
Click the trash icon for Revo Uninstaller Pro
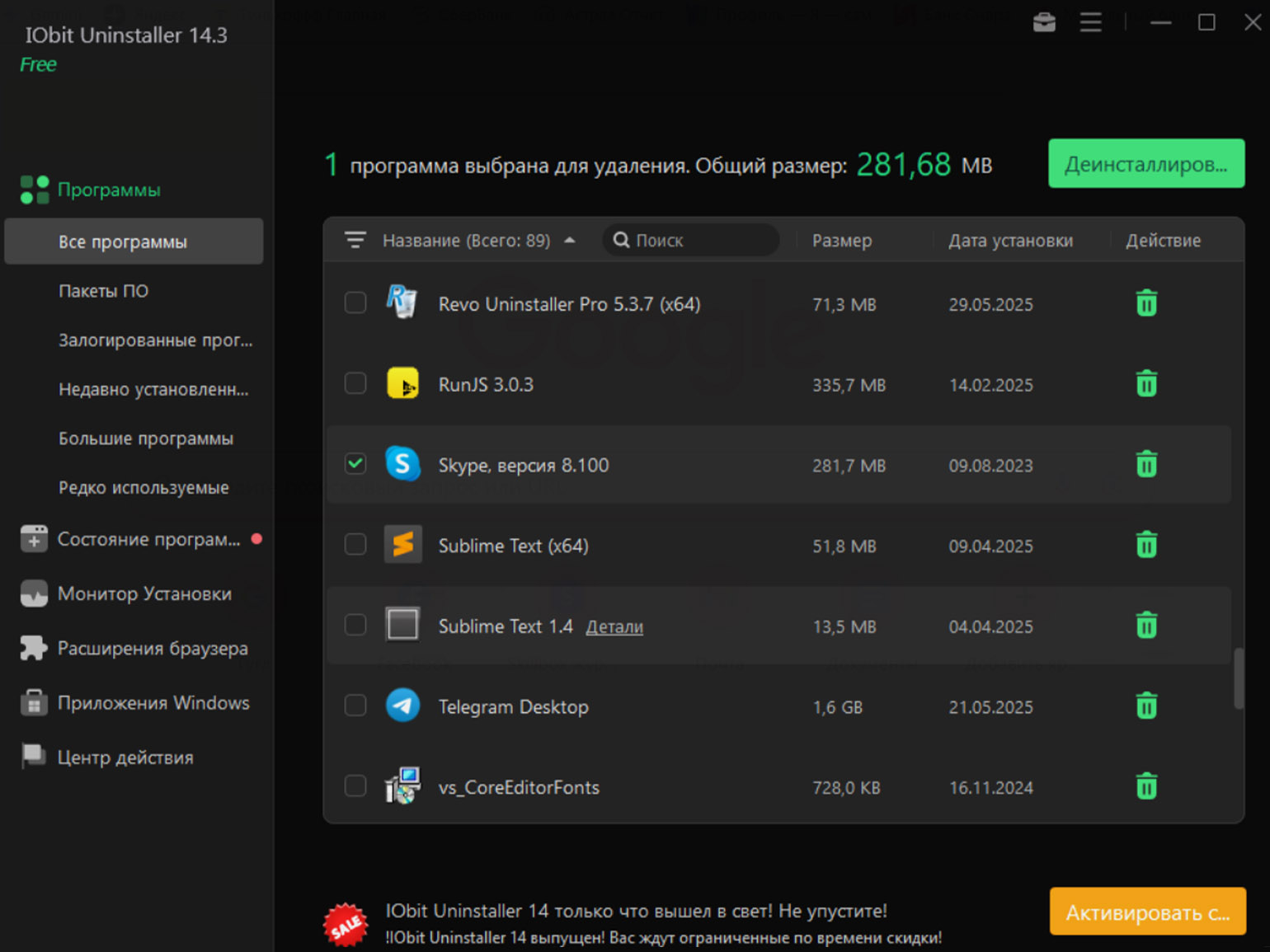(x=1146, y=304)
